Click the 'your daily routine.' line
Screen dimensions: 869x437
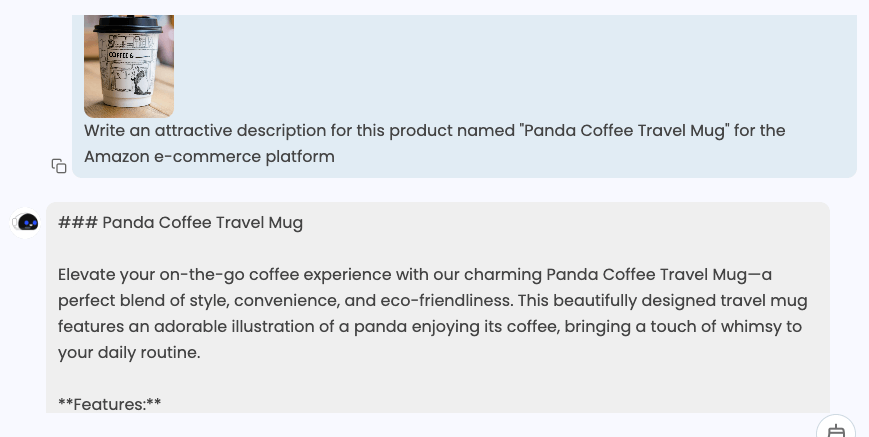click(x=129, y=352)
